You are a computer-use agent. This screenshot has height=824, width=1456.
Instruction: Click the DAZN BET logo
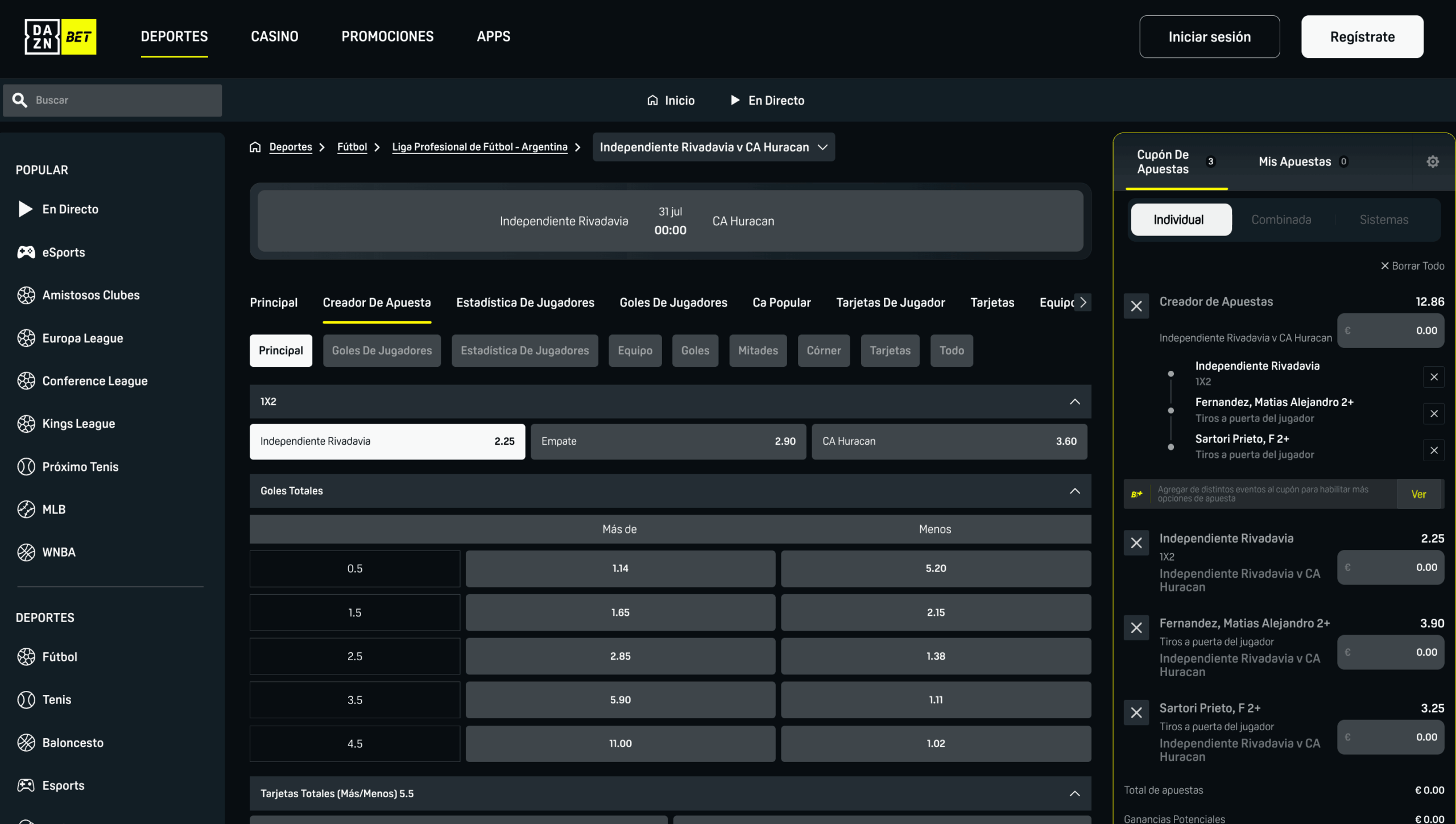(60, 36)
